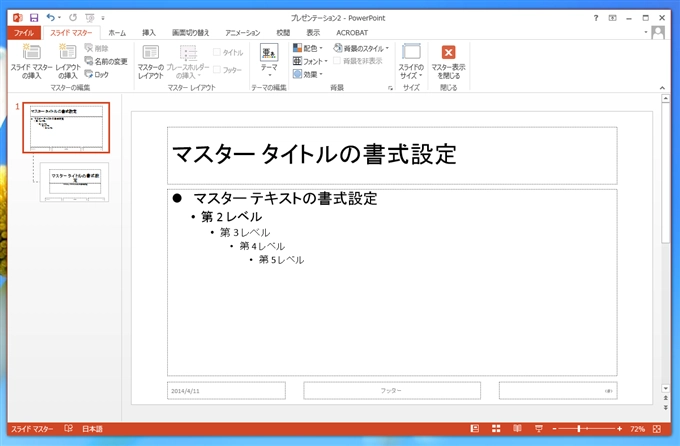Switch to Reading view icon
The width and height of the screenshot is (680, 446).
(517, 429)
